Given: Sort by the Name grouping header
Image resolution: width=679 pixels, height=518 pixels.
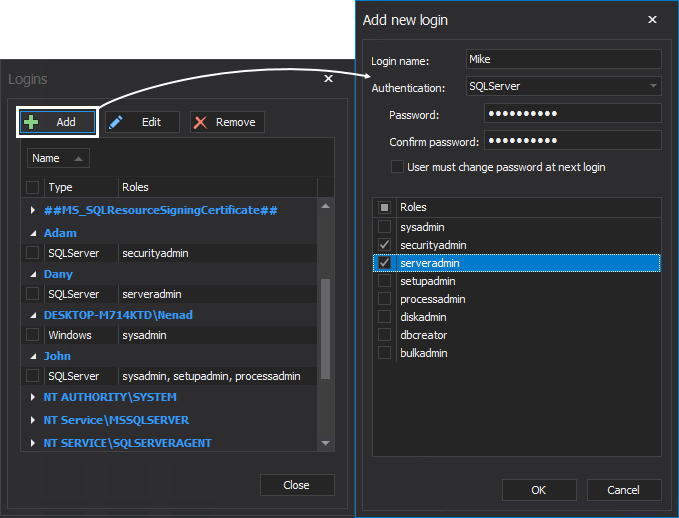Looking at the screenshot, I should 58,158.
